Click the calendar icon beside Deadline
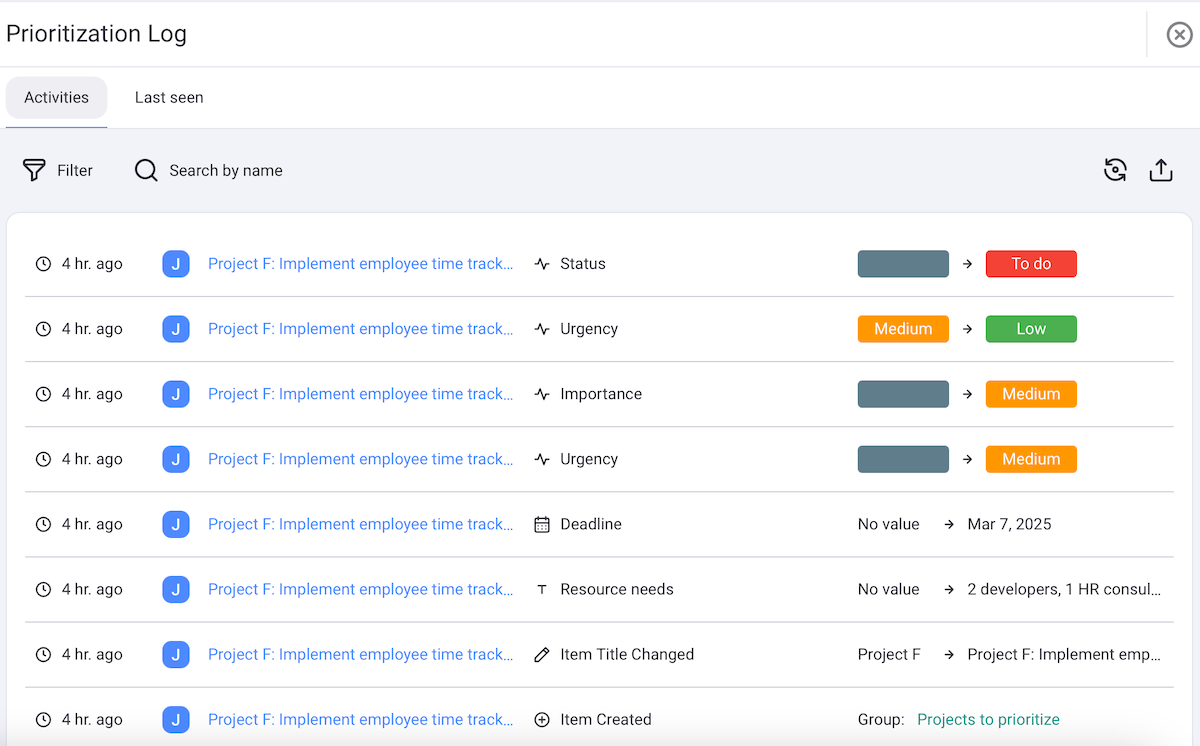The image size is (1200, 746). click(541, 523)
